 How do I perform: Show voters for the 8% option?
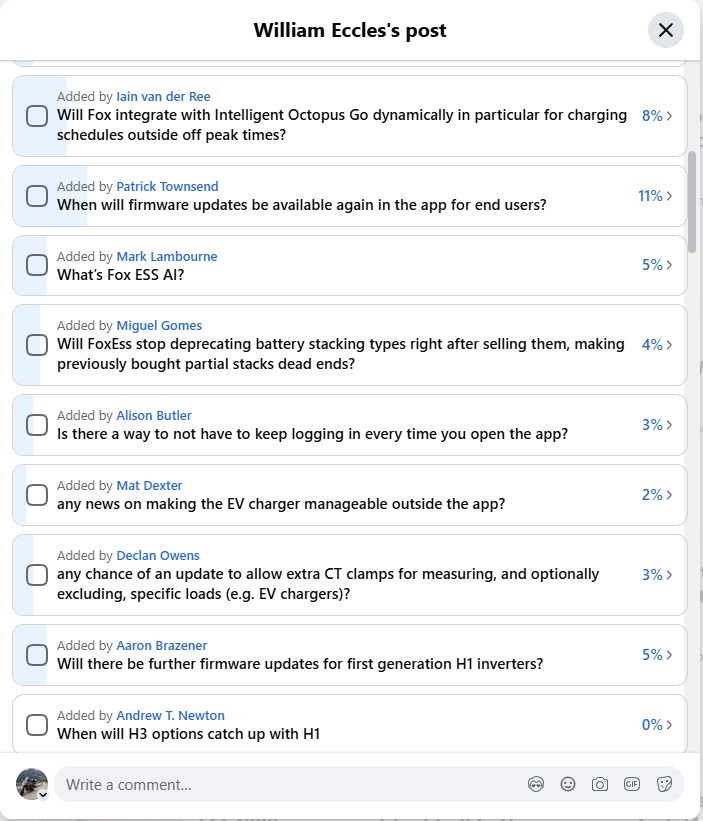click(657, 116)
